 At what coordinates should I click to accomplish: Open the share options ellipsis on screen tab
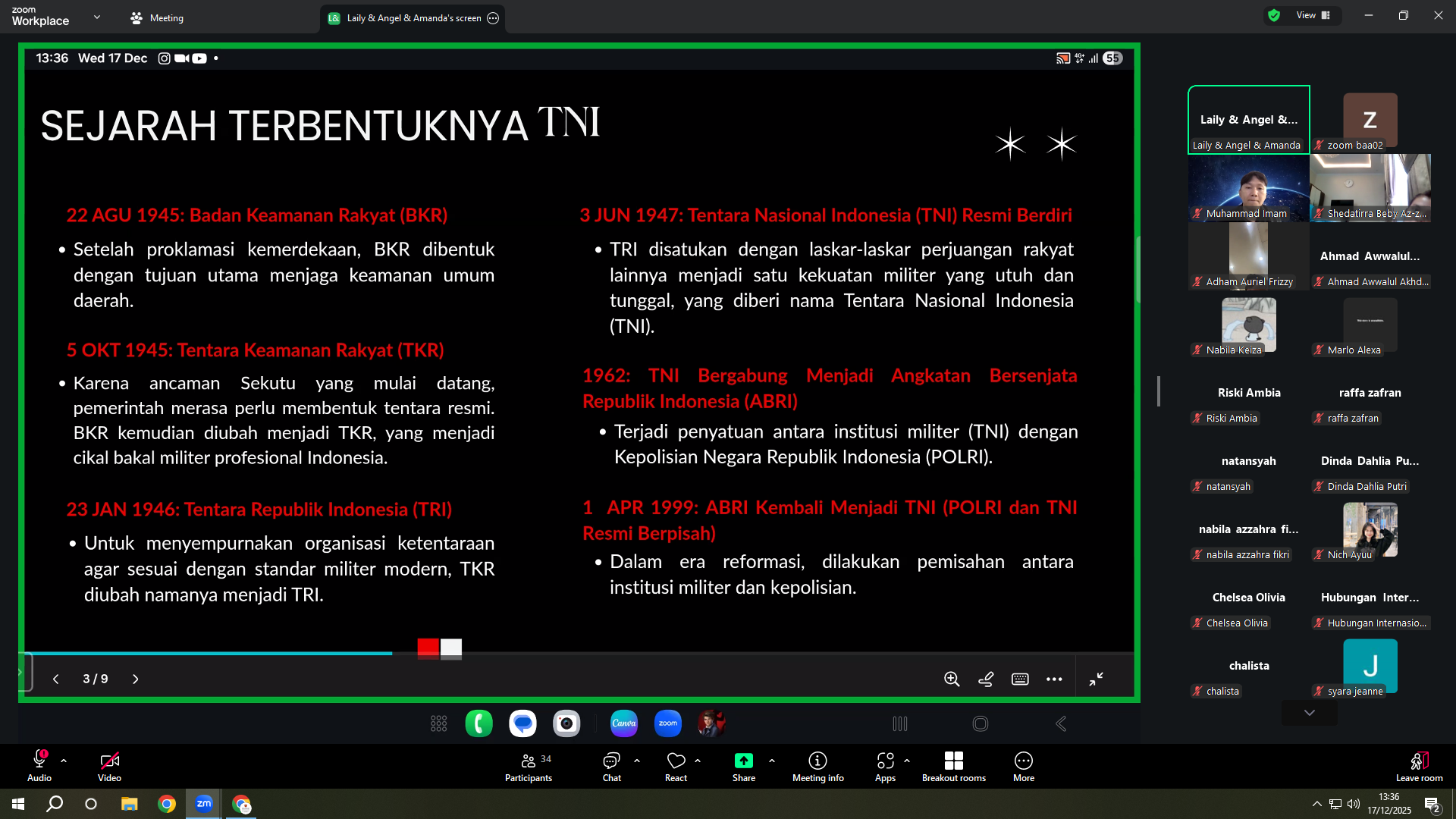[493, 18]
